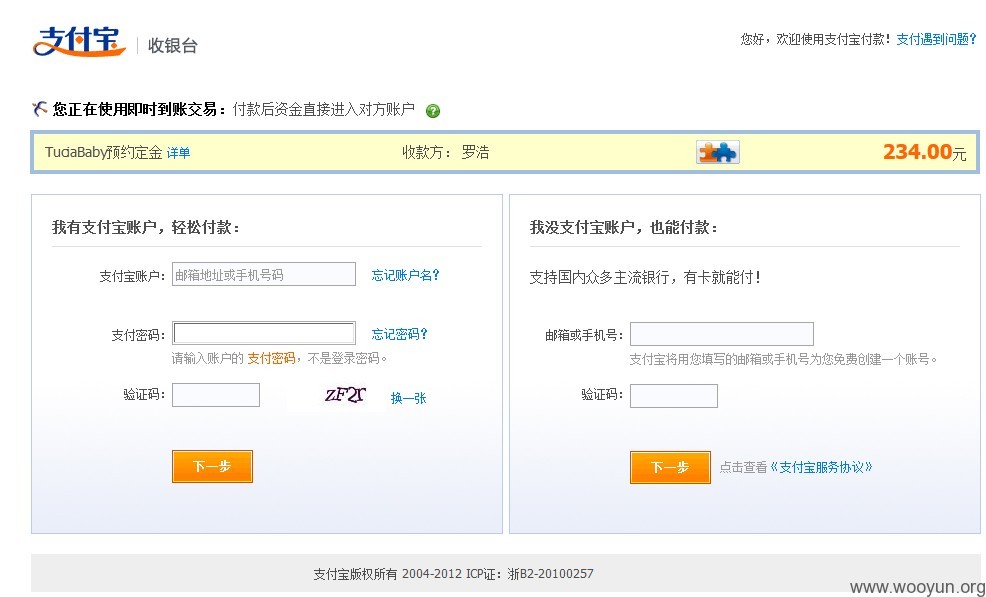
Task: Click the 234.00 amount text
Action: coord(917,152)
